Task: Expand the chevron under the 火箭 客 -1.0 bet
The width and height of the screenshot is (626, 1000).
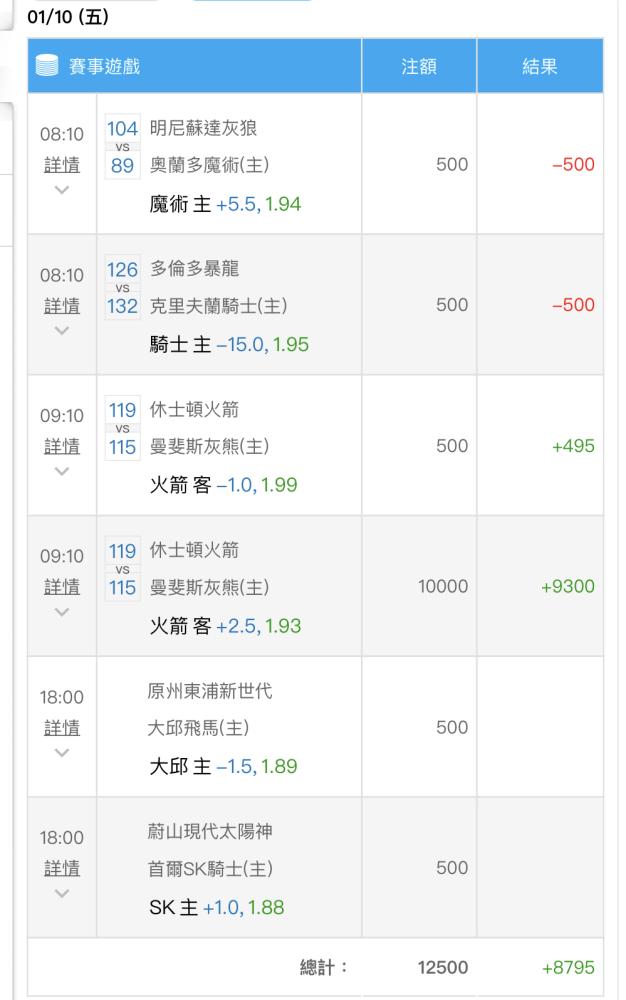Action: click(62, 471)
